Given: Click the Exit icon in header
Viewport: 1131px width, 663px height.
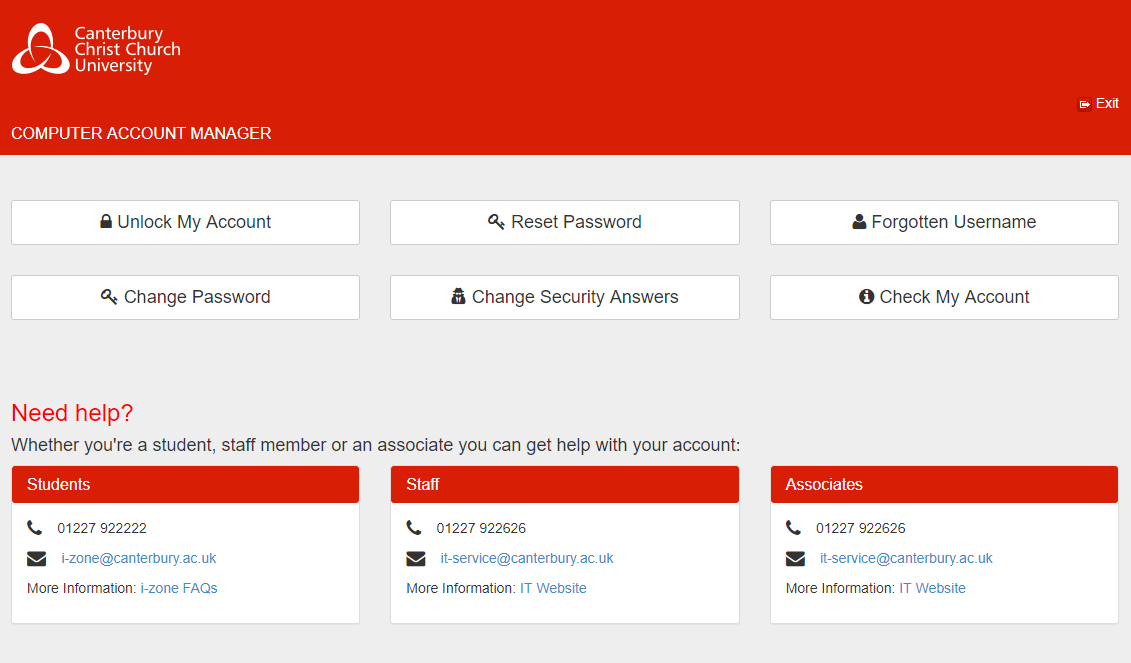Looking at the screenshot, I should (1084, 104).
